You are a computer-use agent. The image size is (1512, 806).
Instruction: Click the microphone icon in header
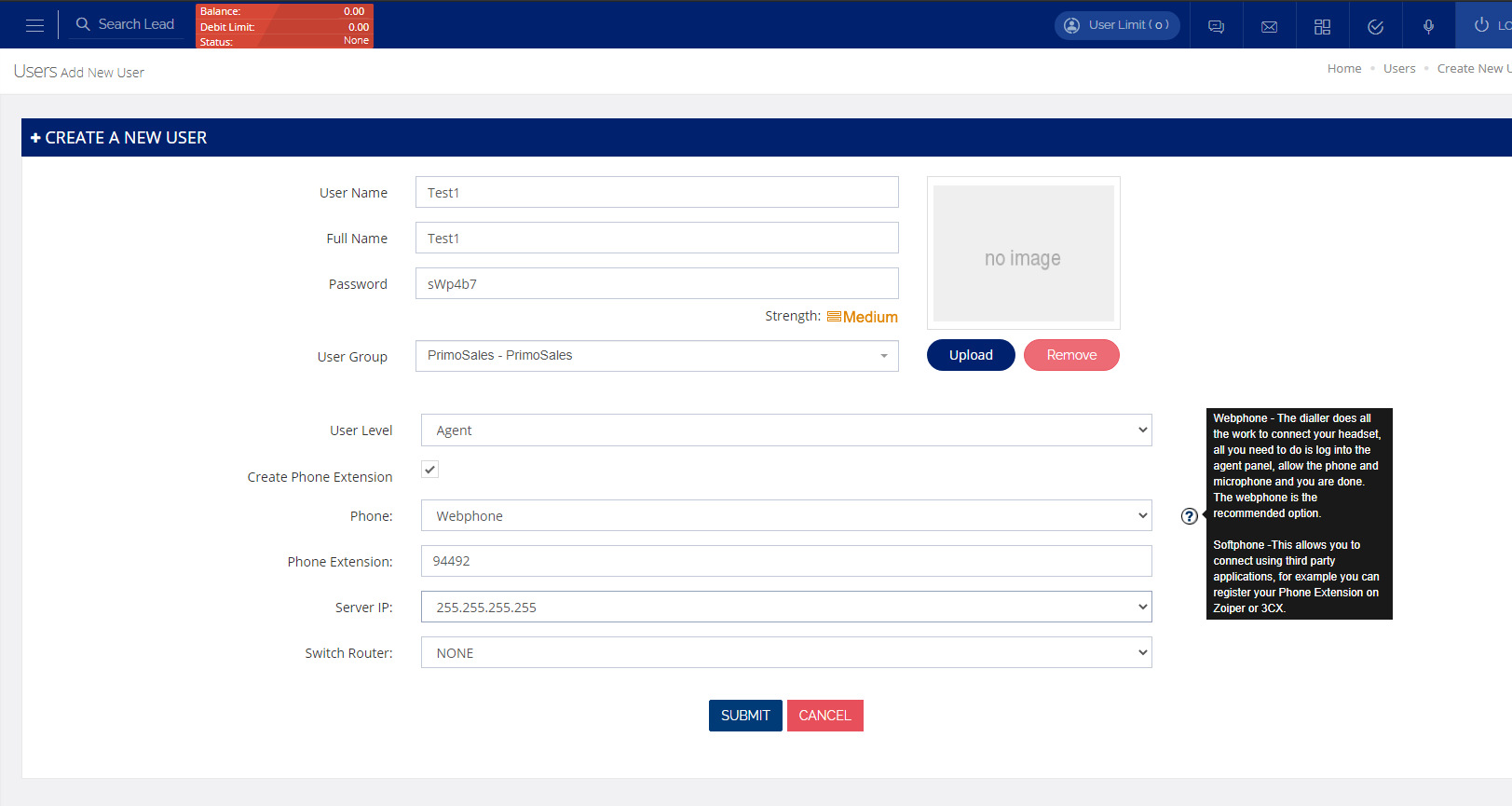coord(1428,26)
